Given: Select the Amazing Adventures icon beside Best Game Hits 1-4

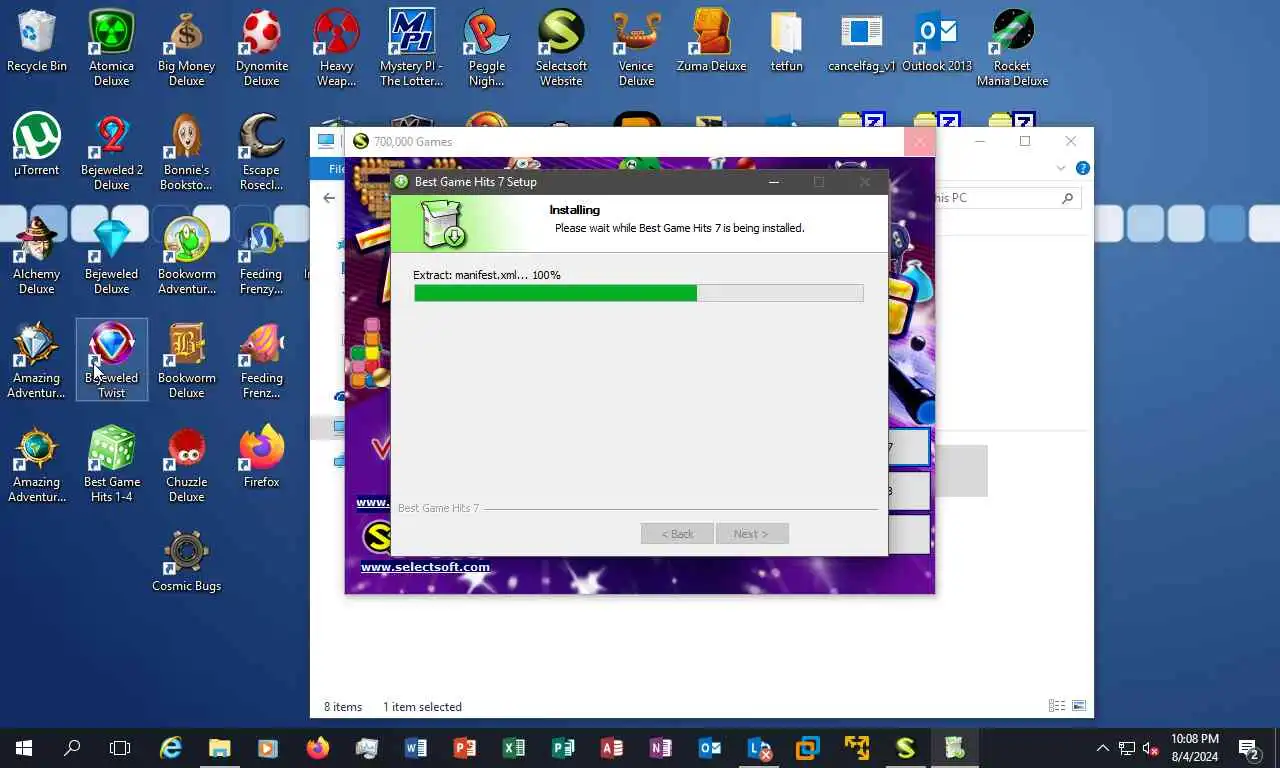Looking at the screenshot, I should [37, 464].
